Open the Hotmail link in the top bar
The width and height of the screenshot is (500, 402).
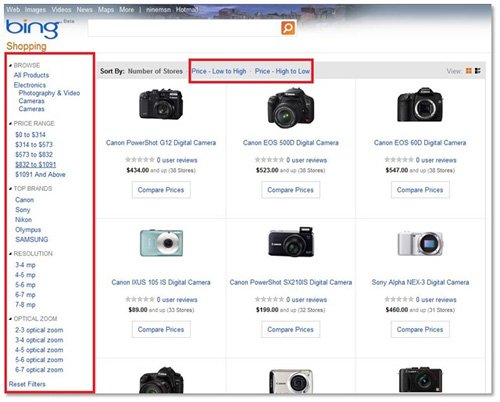[187, 9]
